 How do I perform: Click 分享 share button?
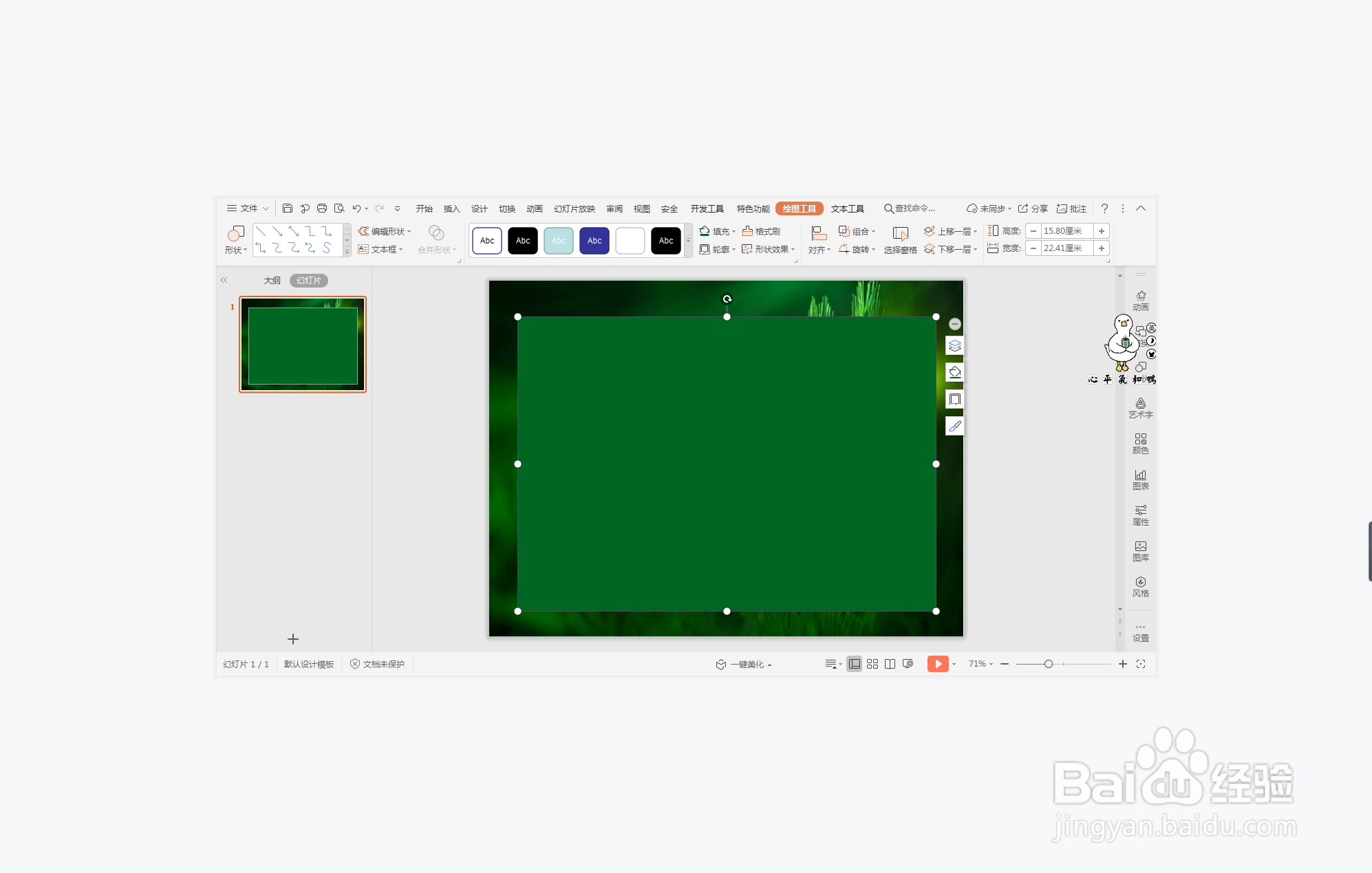pyautogui.click(x=1033, y=208)
